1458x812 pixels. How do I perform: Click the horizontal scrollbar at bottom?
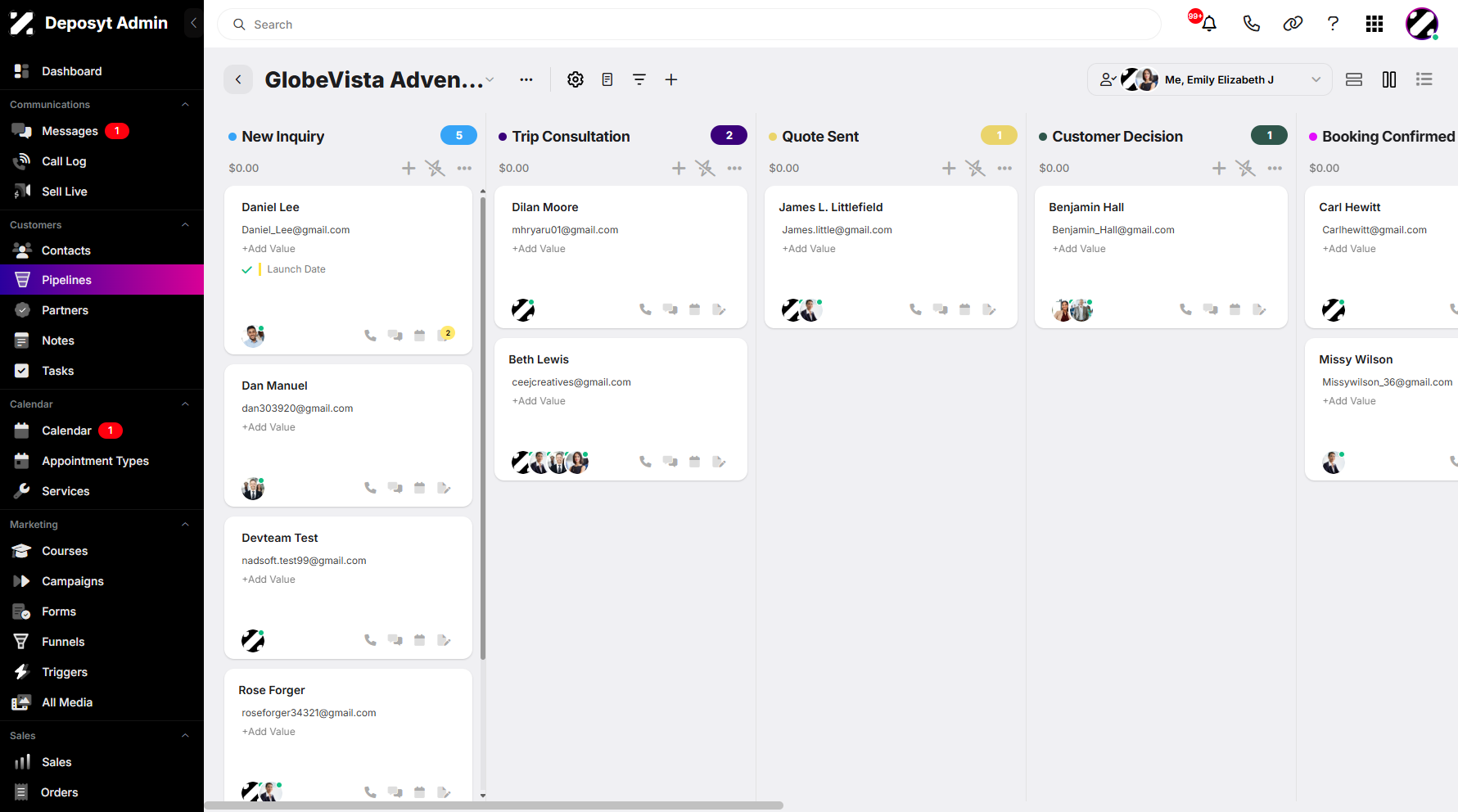(494, 805)
